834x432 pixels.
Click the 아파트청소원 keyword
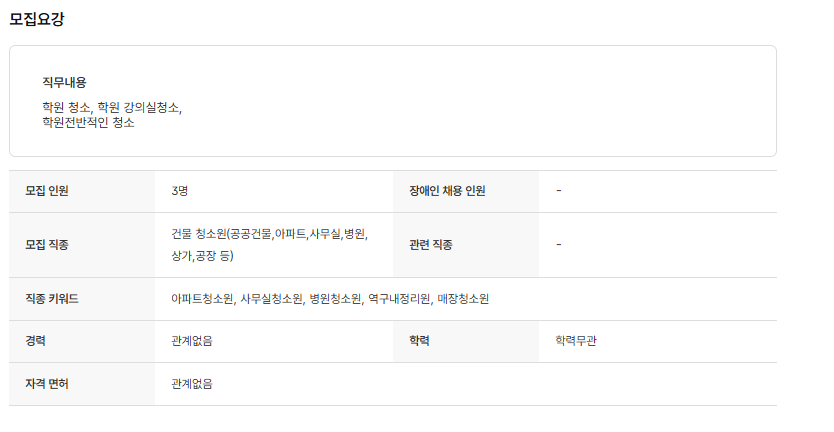(202, 299)
